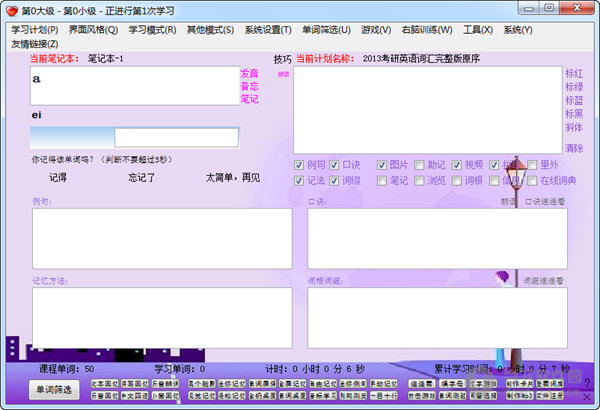Play pronunciation via 发音
This screenshot has width=600, height=410.
tap(249, 74)
